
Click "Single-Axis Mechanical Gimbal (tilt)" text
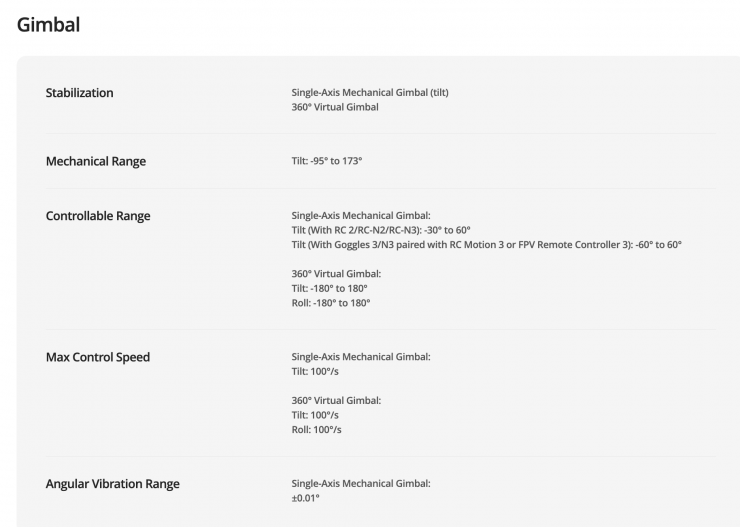tap(369, 93)
